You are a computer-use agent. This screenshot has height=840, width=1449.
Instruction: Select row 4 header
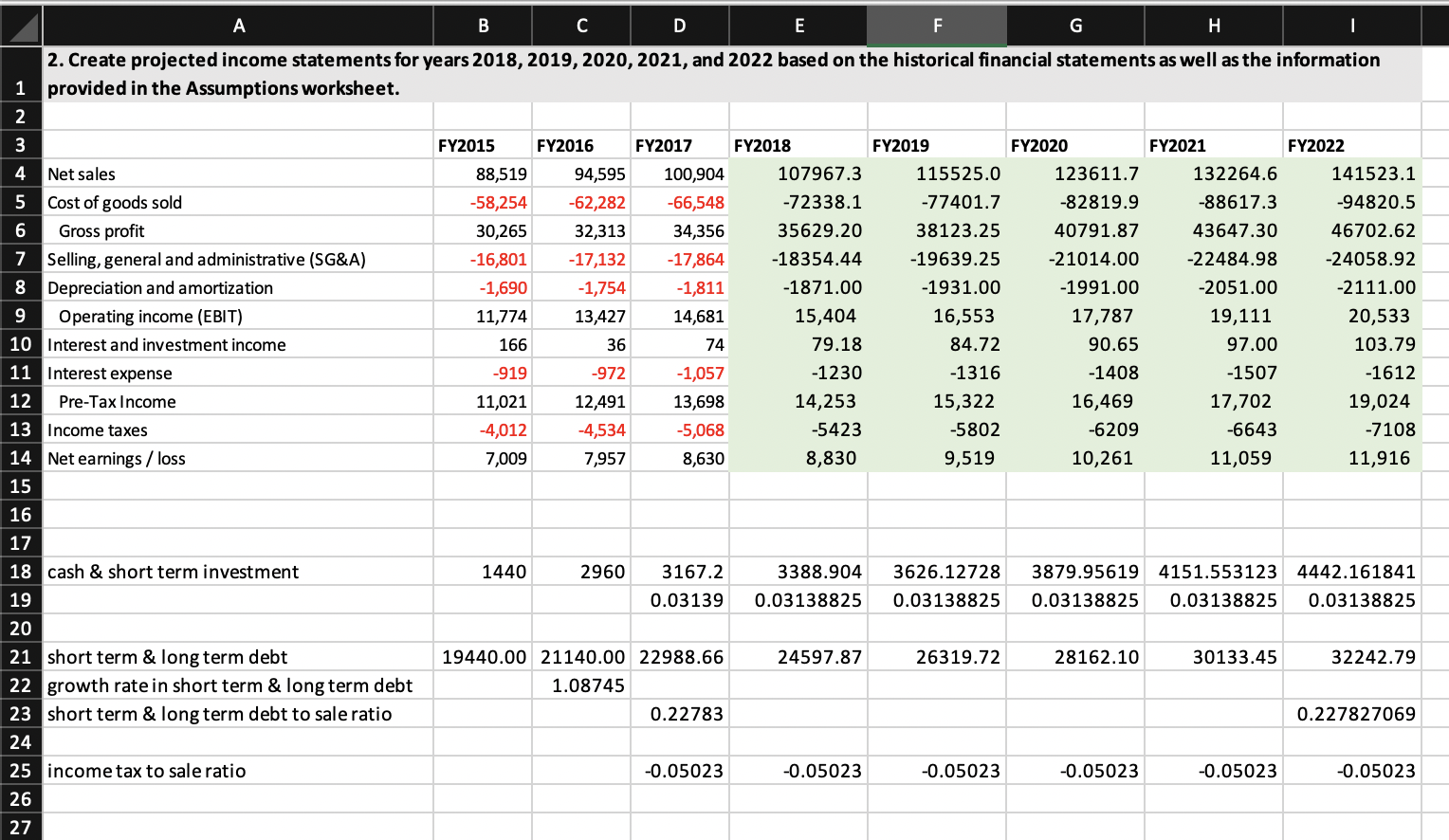coord(21,173)
